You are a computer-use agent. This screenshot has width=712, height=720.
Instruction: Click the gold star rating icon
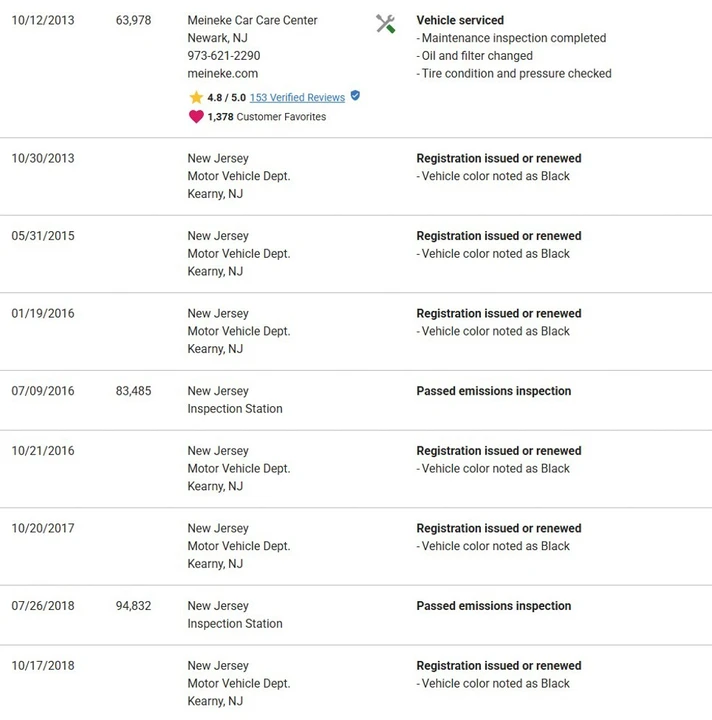point(196,97)
